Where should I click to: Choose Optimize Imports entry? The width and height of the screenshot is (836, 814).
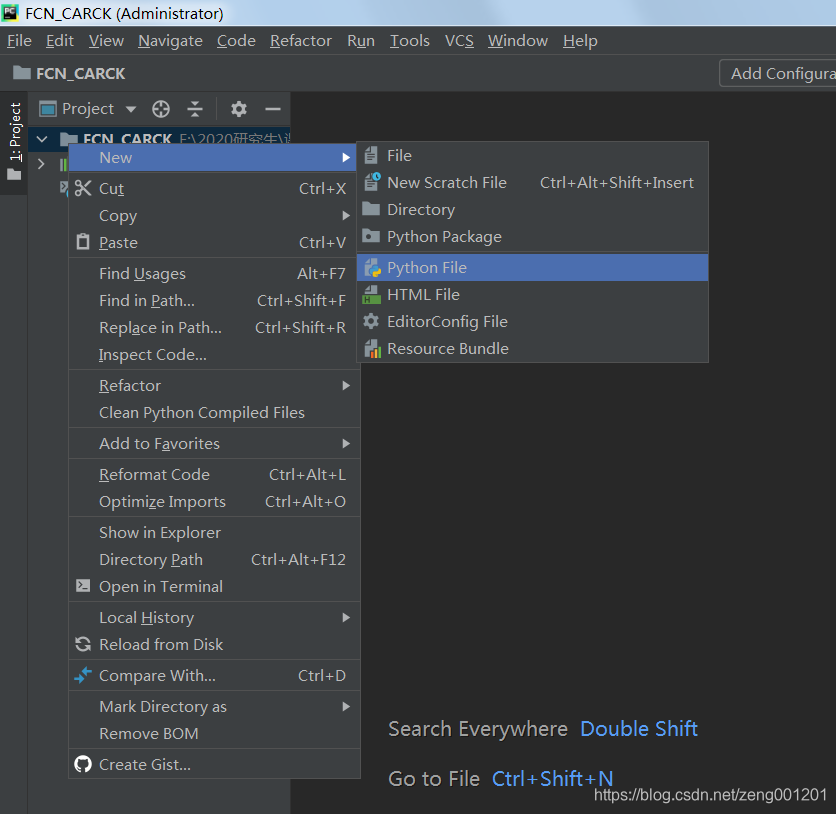(x=214, y=502)
